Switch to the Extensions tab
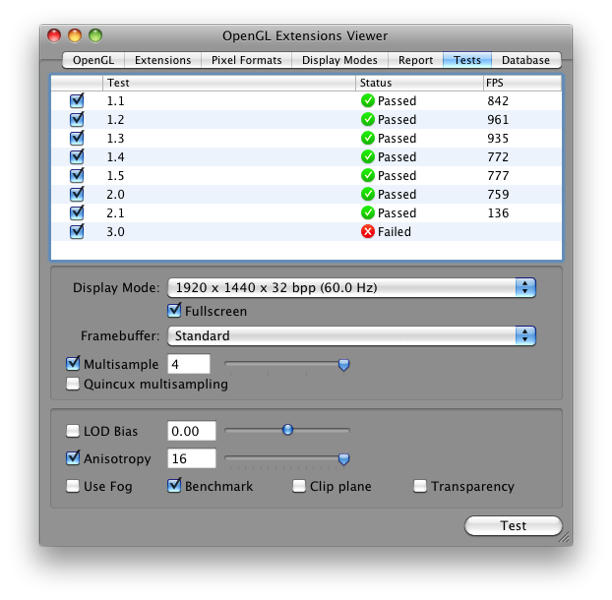Image resolution: width=612 pixels, height=600 pixels. pyautogui.click(x=163, y=60)
